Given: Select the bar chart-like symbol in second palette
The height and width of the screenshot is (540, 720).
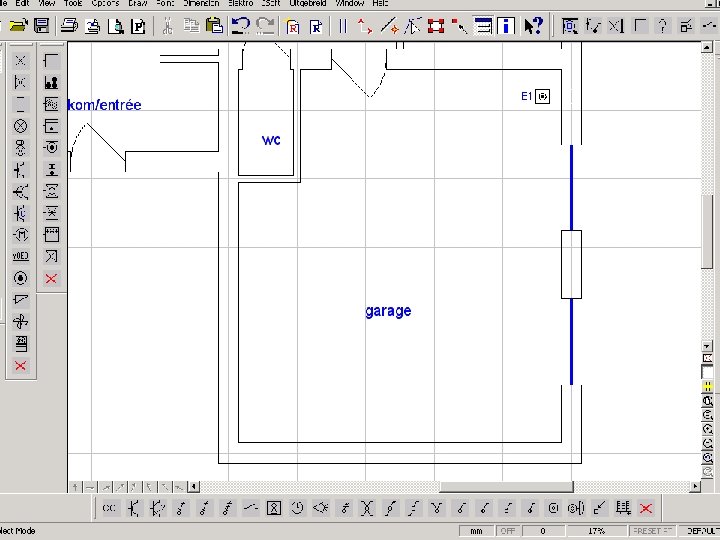Looking at the screenshot, I should click(x=51, y=83).
